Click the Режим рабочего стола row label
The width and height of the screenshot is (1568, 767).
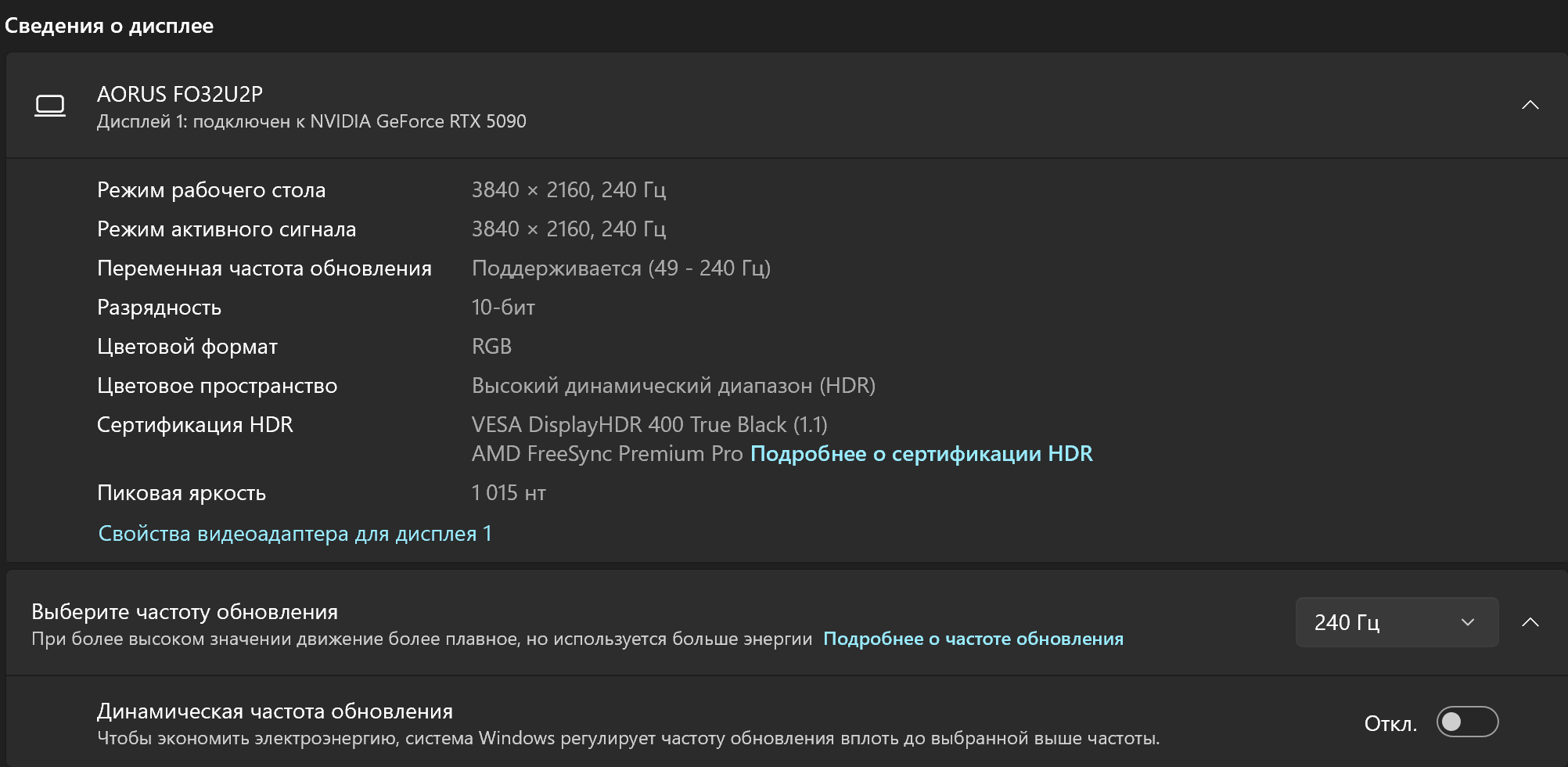pyautogui.click(x=211, y=190)
